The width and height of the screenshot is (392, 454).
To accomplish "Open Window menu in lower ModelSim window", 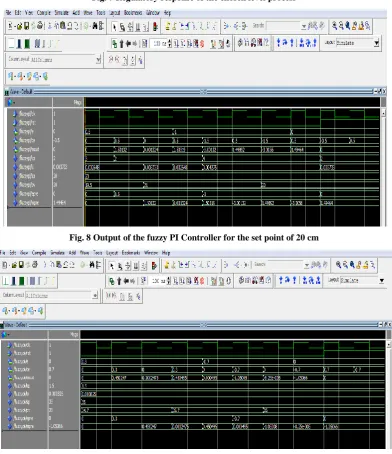I will point(151,253).
